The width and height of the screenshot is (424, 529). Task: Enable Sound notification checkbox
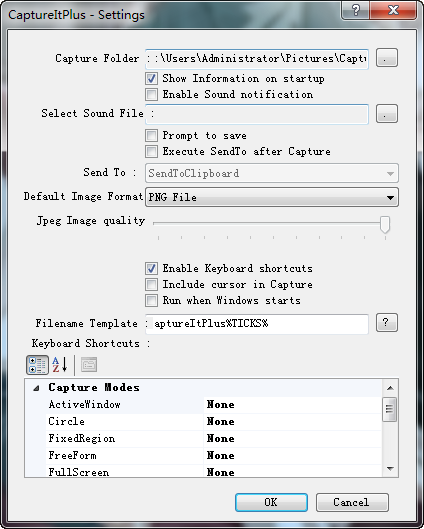[x=151, y=94]
